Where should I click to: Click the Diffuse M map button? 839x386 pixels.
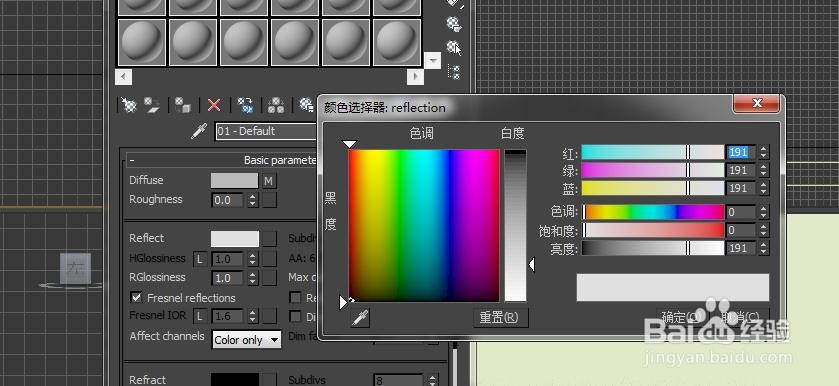click(x=269, y=181)
